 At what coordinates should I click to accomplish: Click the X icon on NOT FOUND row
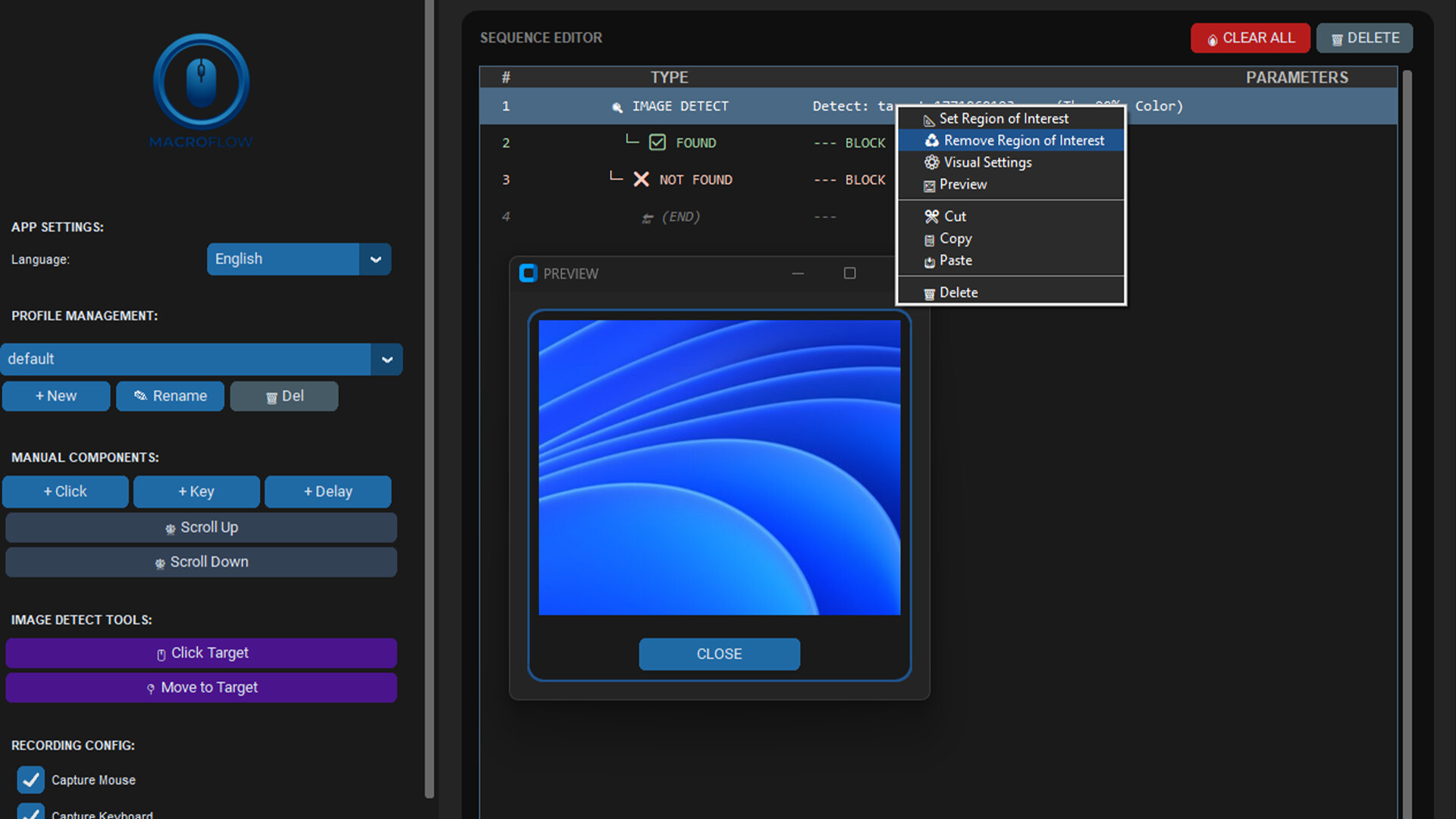click(642, 179)
